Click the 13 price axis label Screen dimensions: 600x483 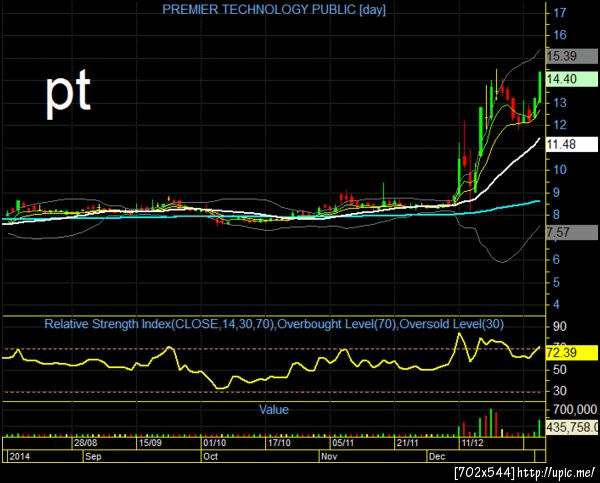click(x=560, y=103)
